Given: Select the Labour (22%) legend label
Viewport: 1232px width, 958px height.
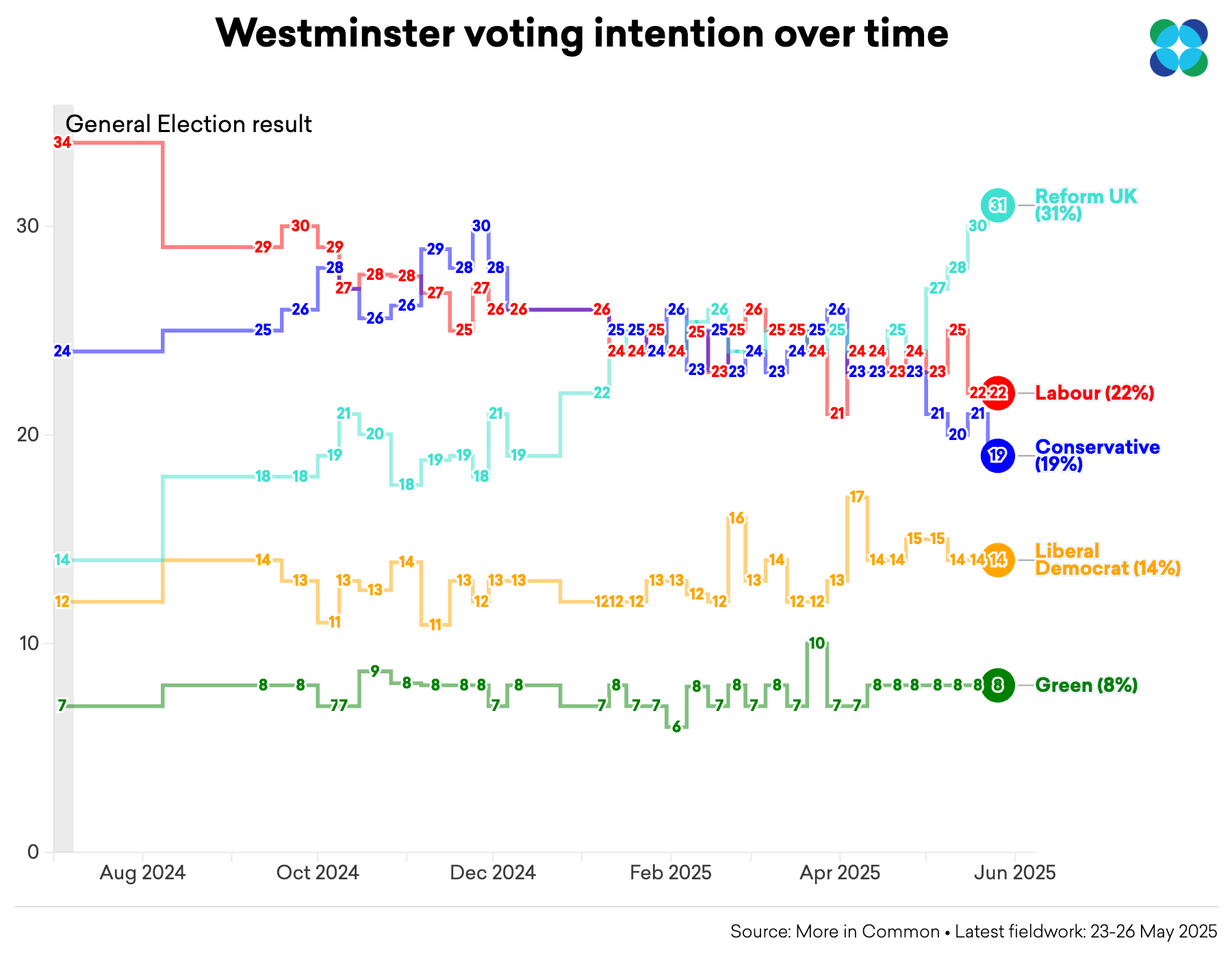Looking at the screenshot, I should pos(1094,393).
